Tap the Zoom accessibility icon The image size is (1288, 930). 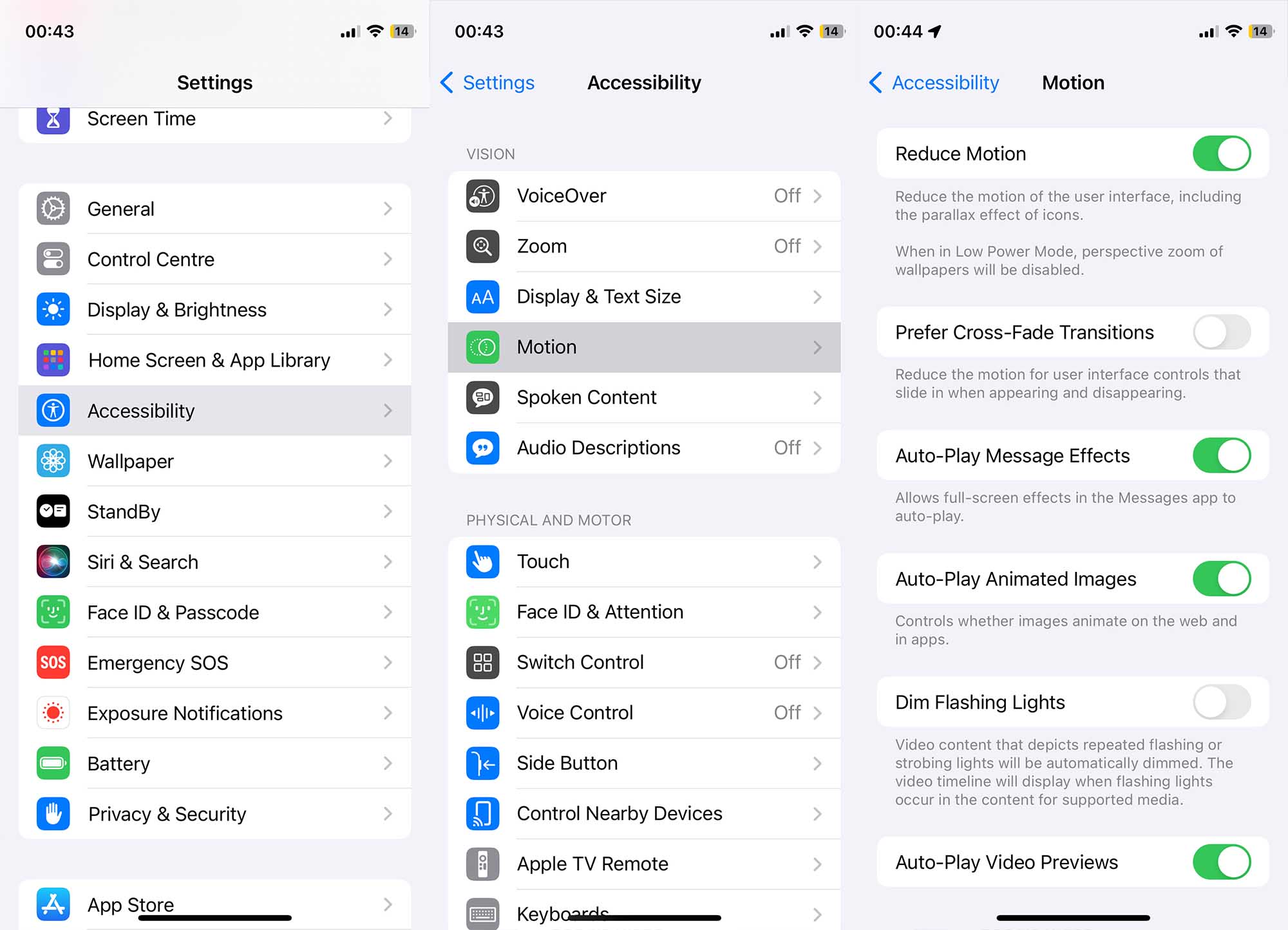point(483,247)
